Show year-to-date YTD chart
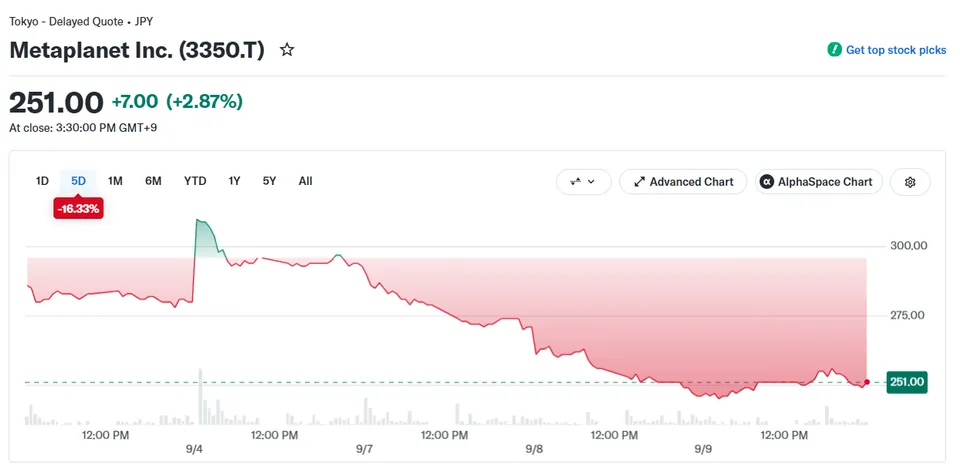The width and height of the screenshot is (960, 471). pyautogui.click(x=195, y=181)
